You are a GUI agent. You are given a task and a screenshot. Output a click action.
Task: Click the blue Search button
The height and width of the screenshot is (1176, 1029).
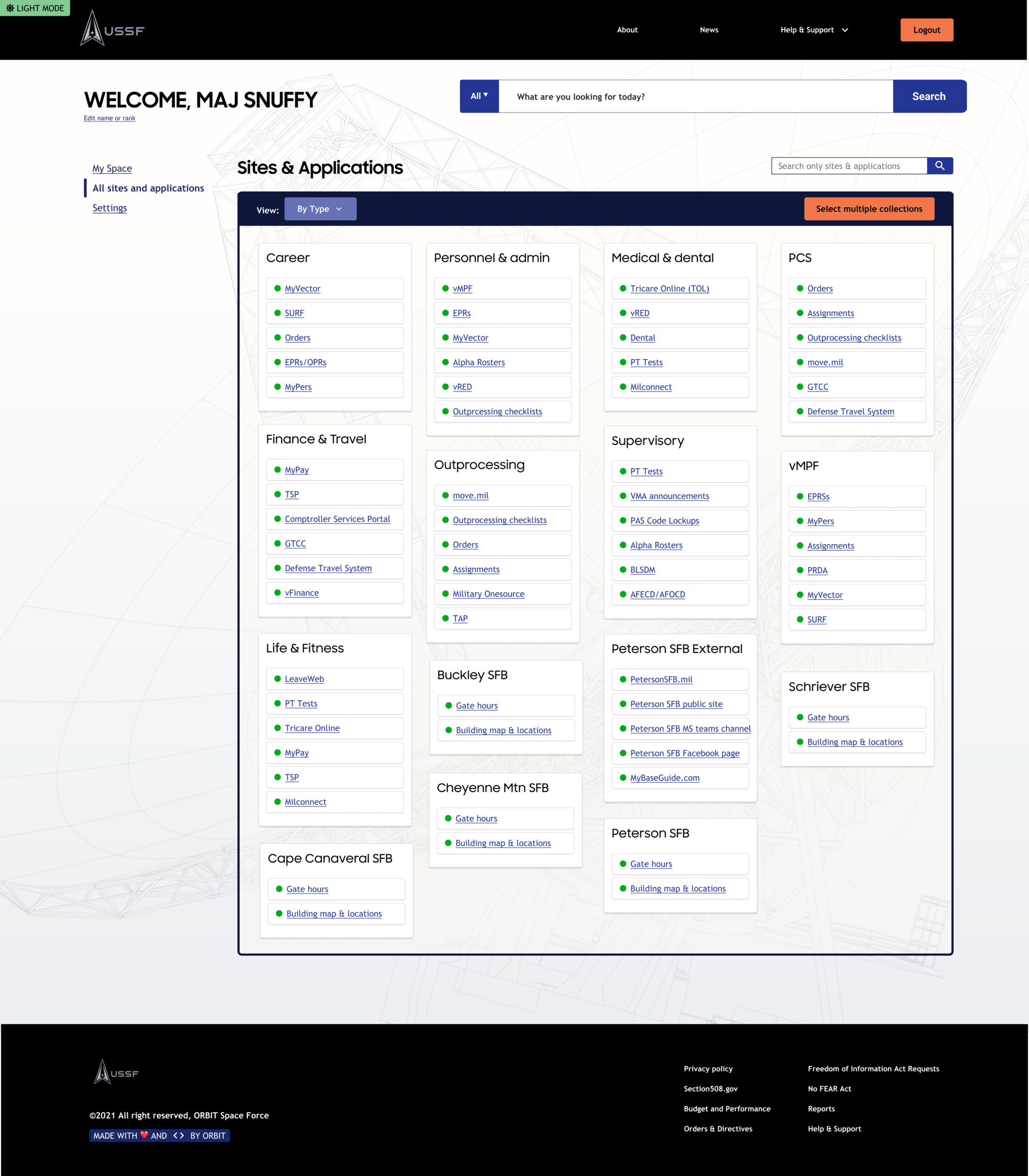pyautogui.click(x=929, y=96)
